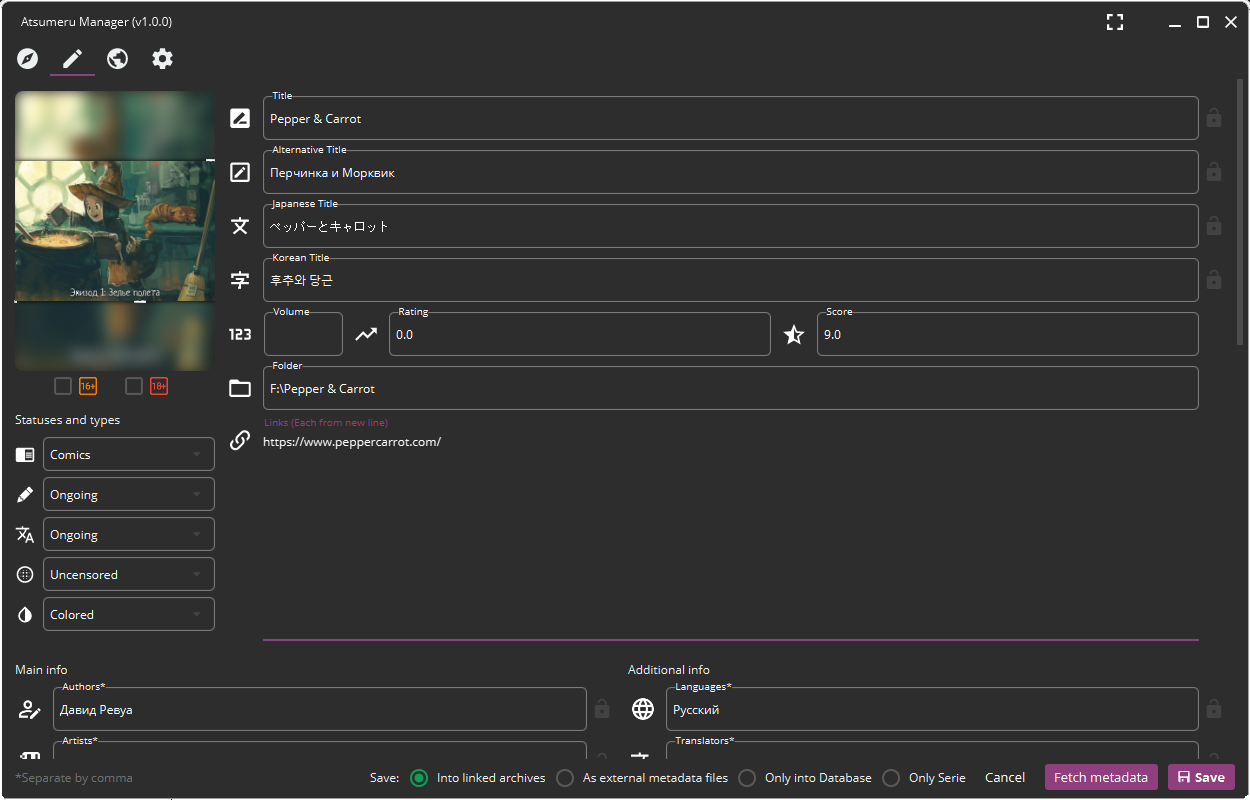Click the peppercarrot.com link text
1250x800 pixels.
[352, 441]
